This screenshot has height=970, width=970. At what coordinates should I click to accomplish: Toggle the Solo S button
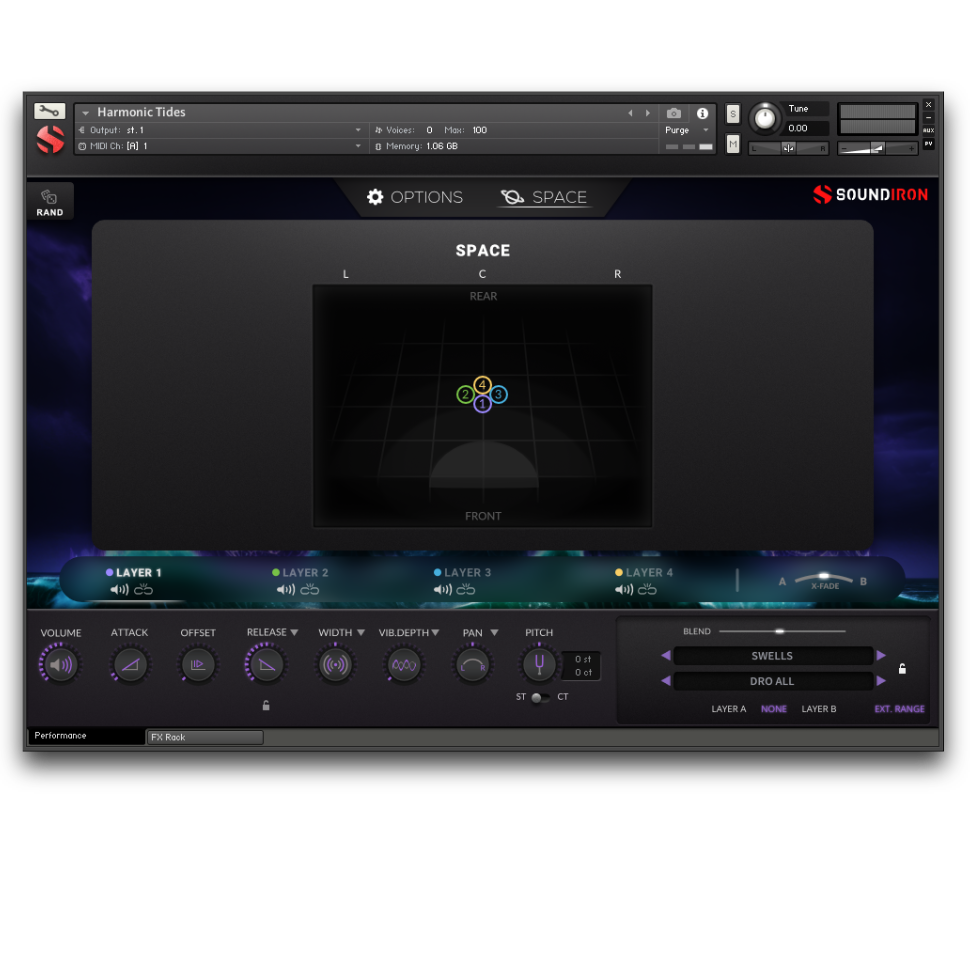coord(732,114)
